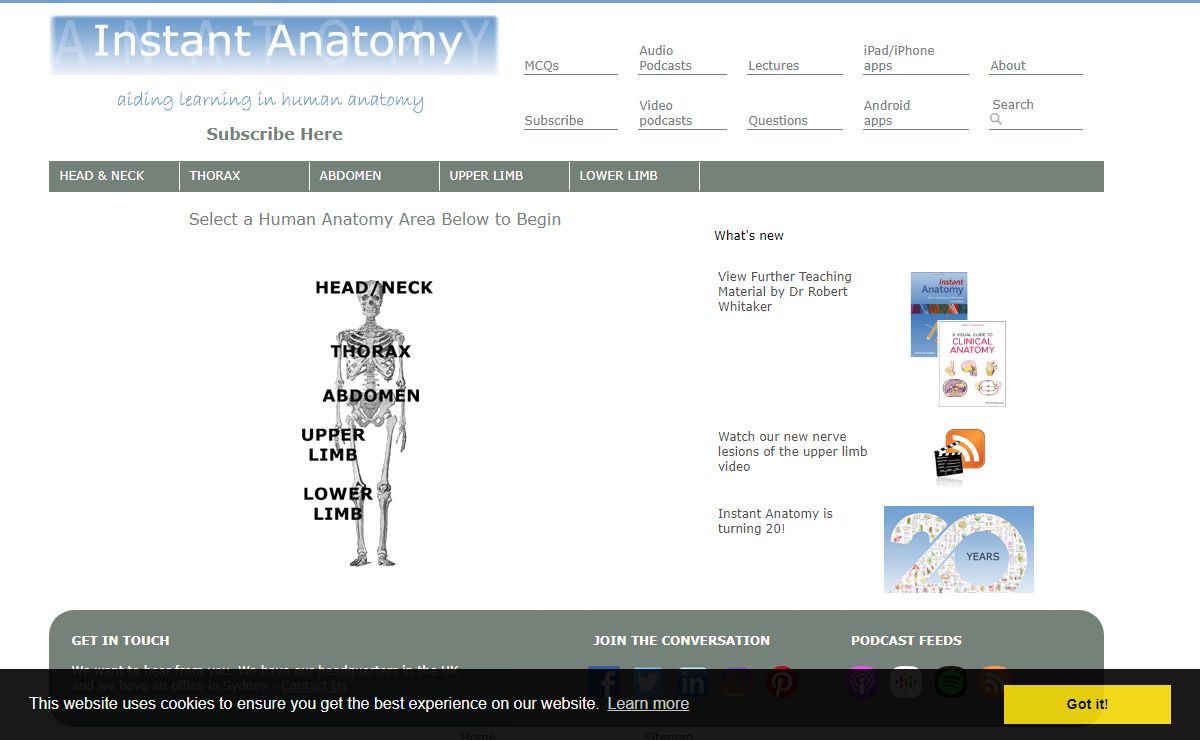Open the ABDOMEN menu
This screenshot has height=740, width=1200.
[374, 176]
